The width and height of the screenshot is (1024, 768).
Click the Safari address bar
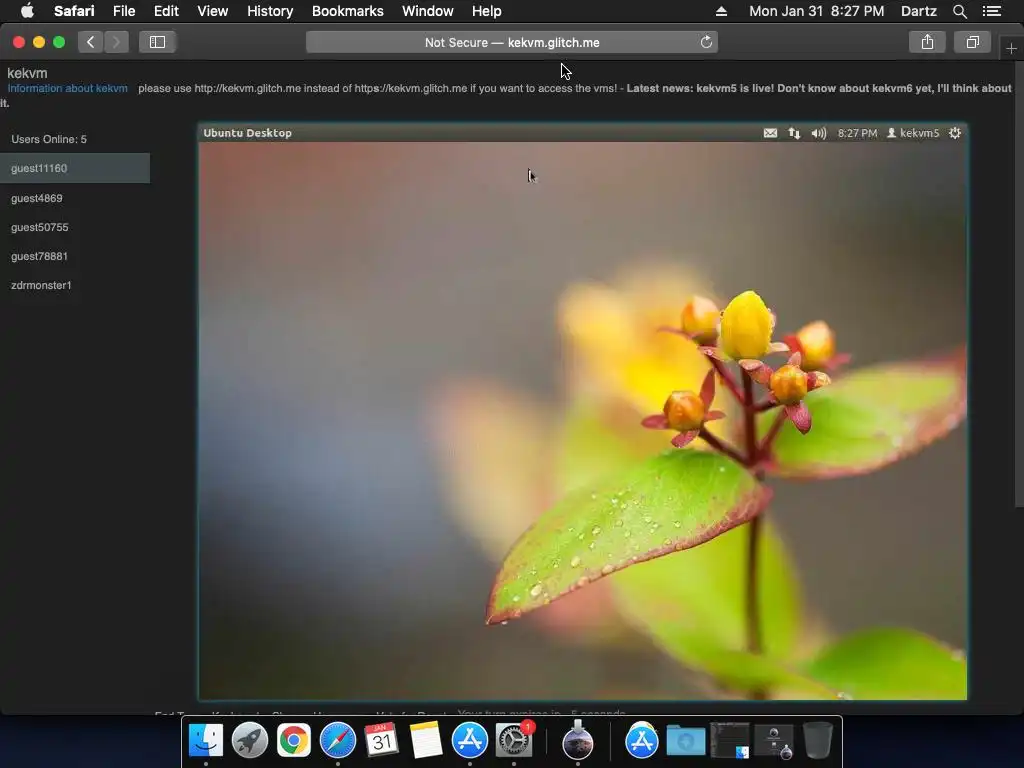[x=512, y=42]
